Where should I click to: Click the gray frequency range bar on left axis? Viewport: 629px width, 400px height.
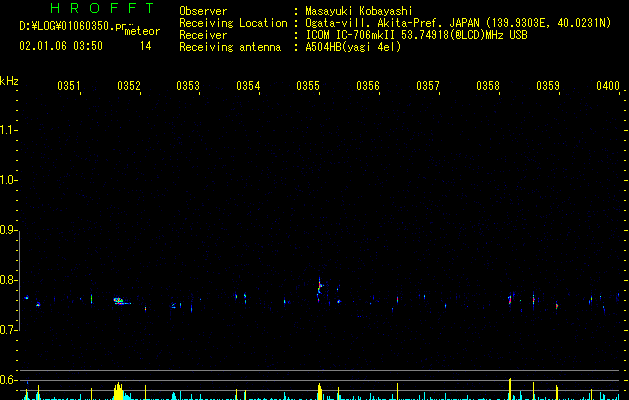19,280
